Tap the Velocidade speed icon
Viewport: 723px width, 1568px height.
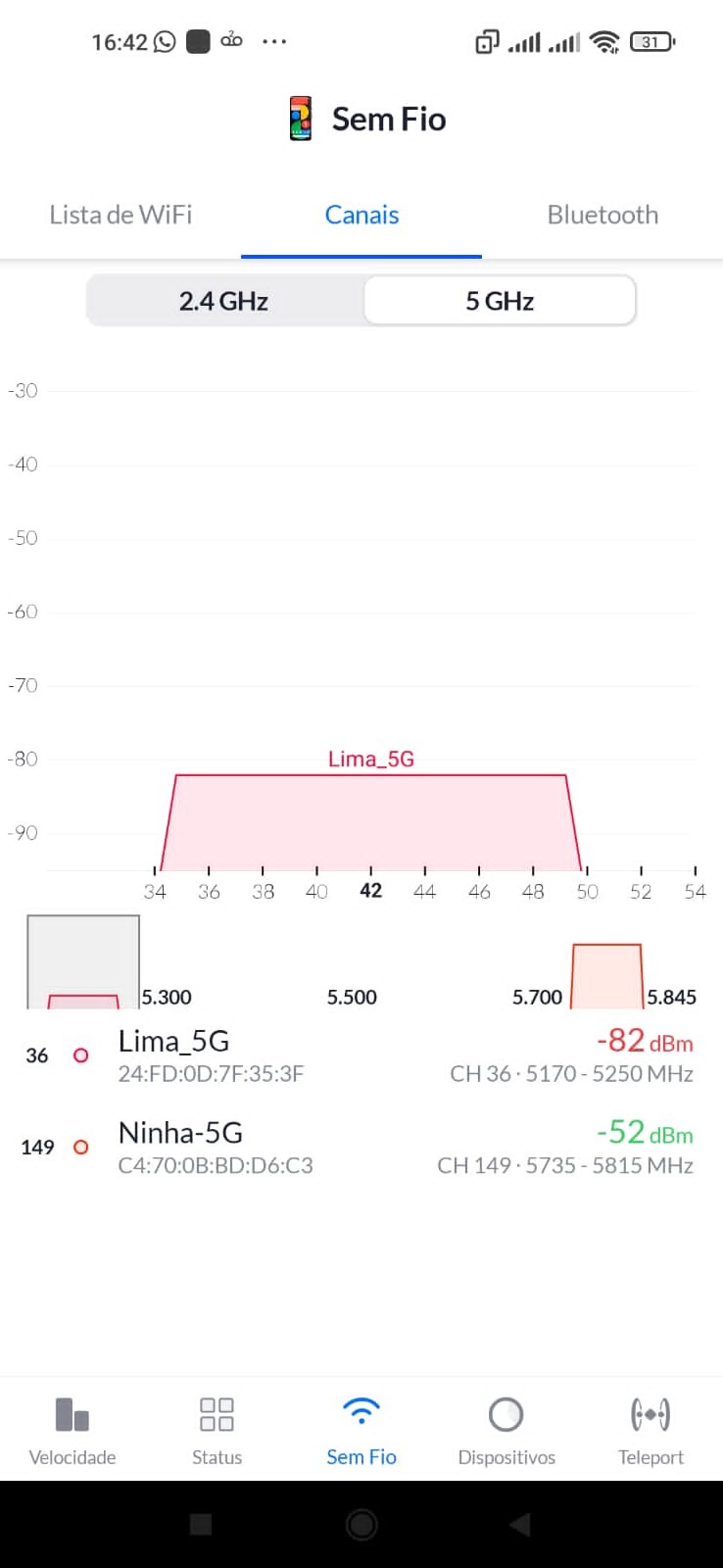[72, 1414]
